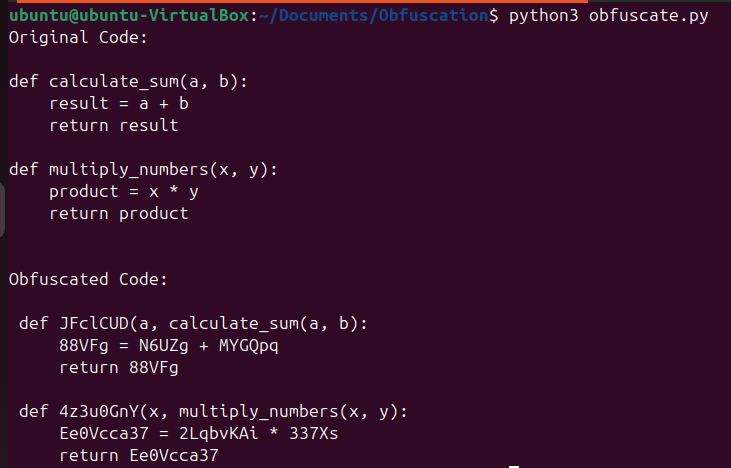Click the variable MYGQpq in output
731x468 pixels.
point(248,346)
